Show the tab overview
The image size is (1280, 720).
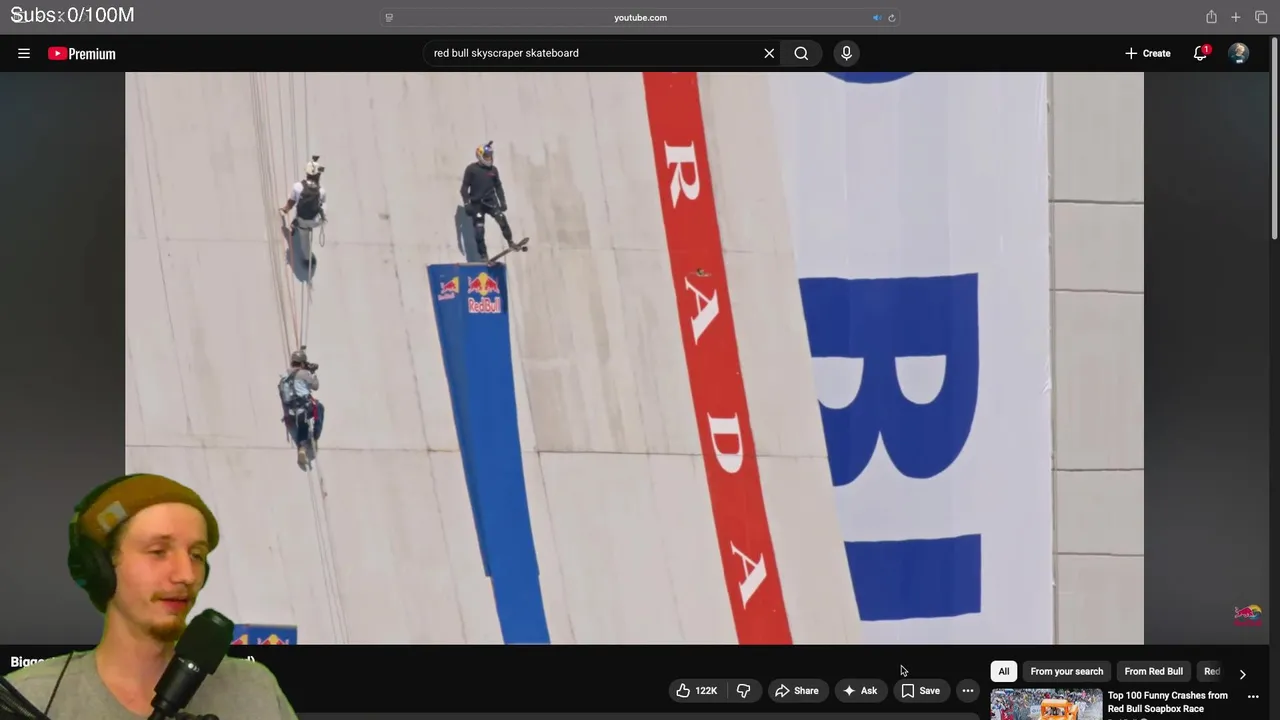coord(1261,17)
